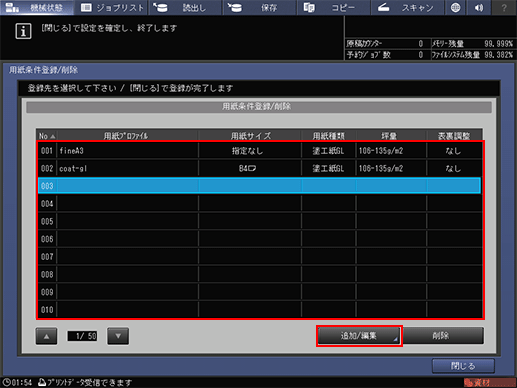Go to previous page with up arrow
This screenshot has width=517, height=388.
(x=46, y=336)
